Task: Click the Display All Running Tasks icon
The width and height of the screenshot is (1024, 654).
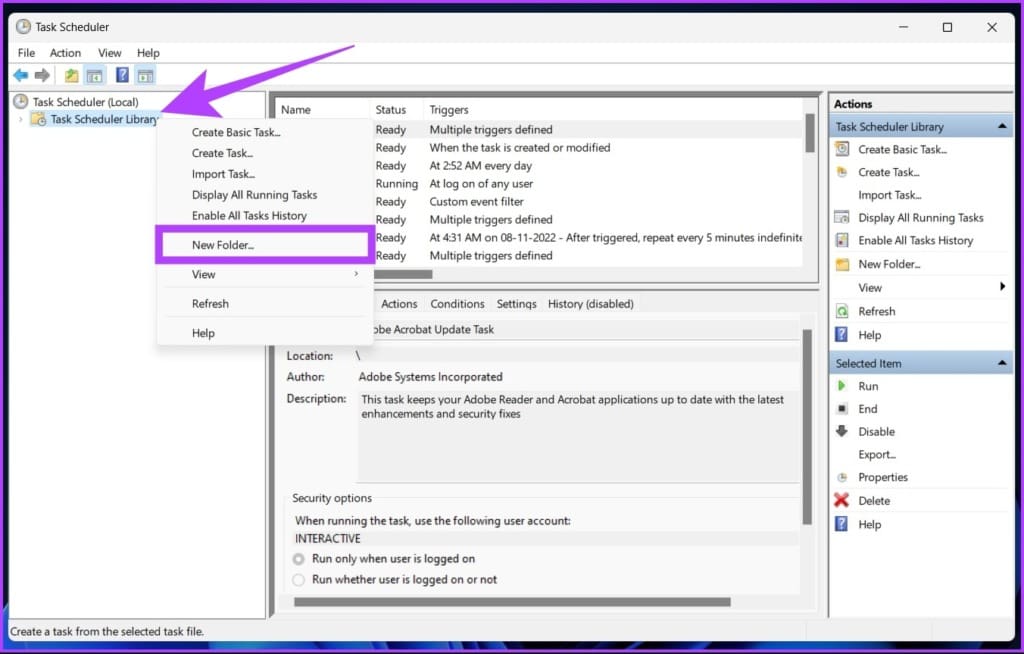Action: pyautogui.click(x=842, y=217)
